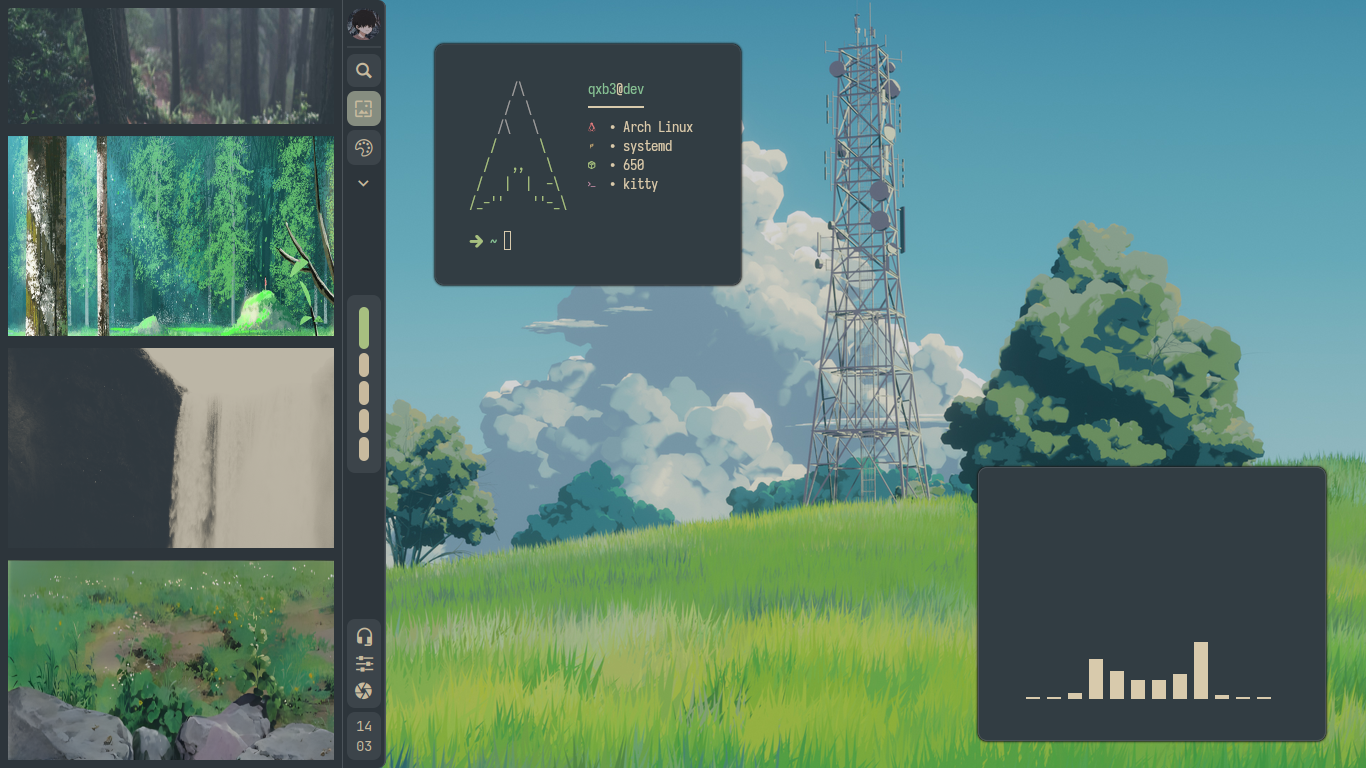The width and height of the screenshot is (1366, 768).
Task: Select the misty dark forest wallpaper thumbnail
Action: (x=171, y=66)
